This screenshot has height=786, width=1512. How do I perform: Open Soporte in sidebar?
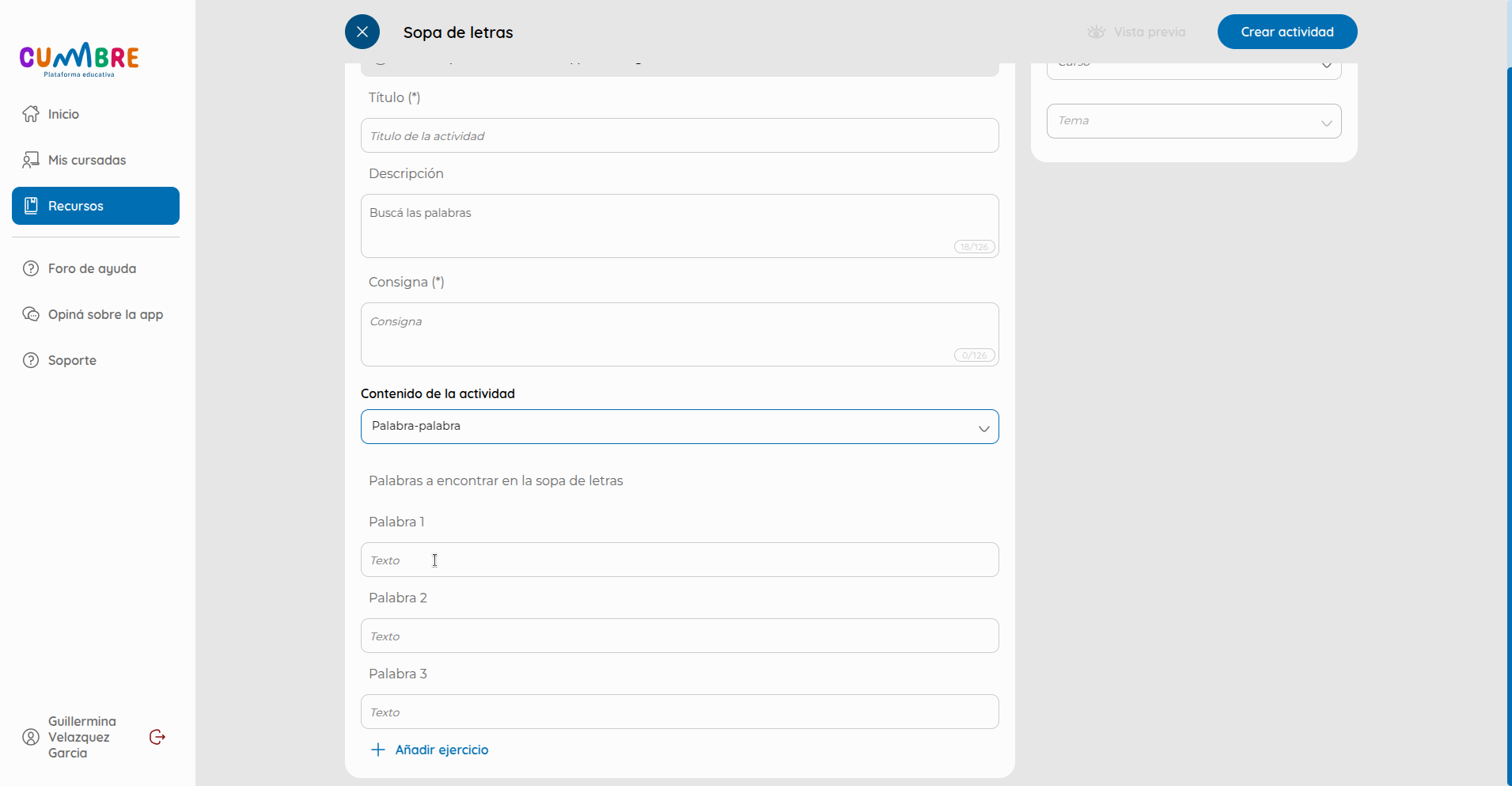96,360
